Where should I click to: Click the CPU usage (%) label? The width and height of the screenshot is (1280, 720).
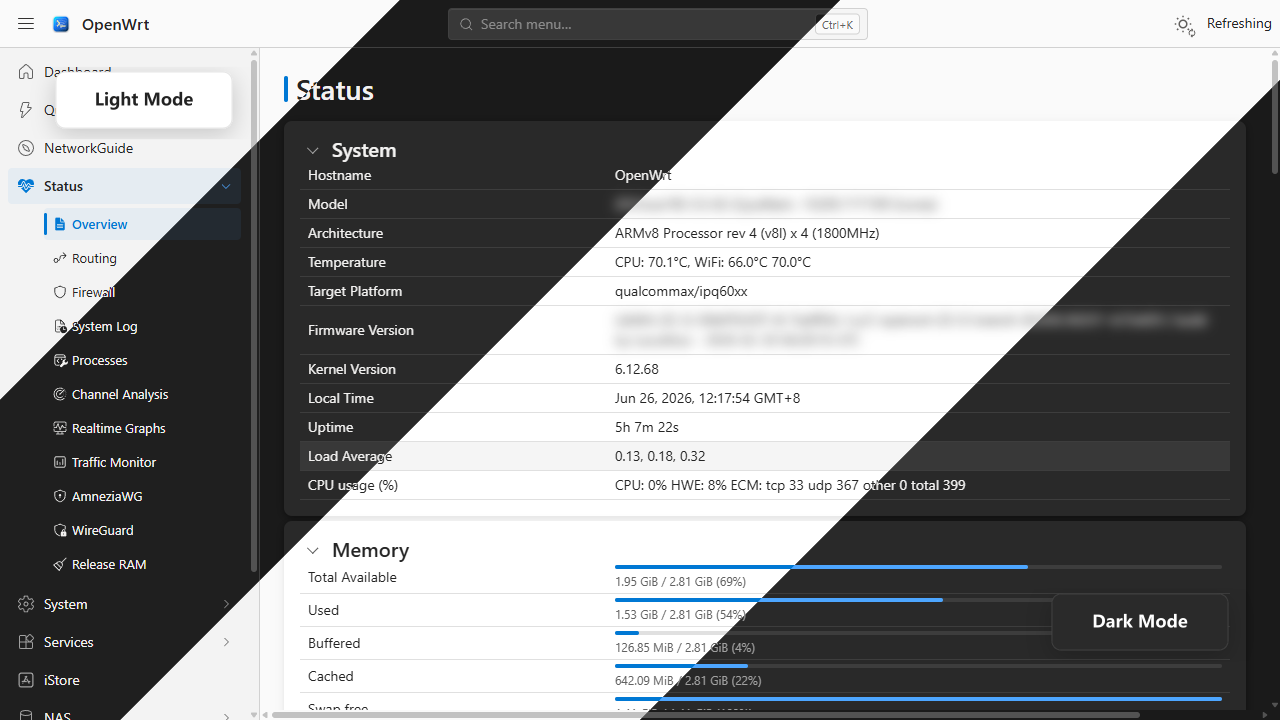click(x=353, y=485)
